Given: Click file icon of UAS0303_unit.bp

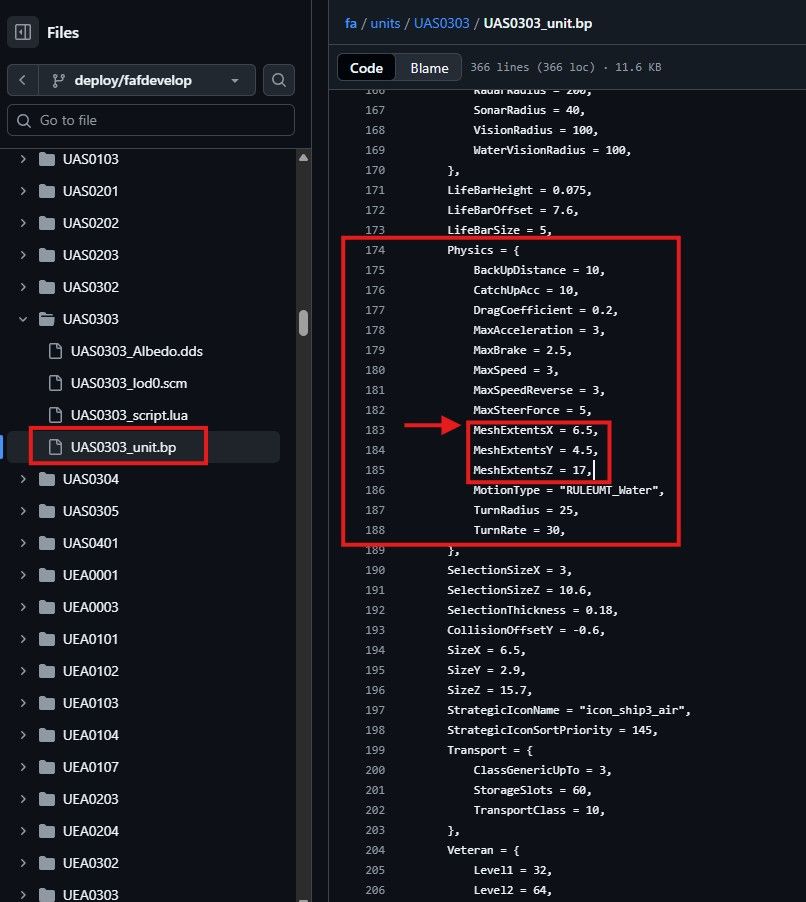Looking at the screenshot, I should tap(55, 447).
